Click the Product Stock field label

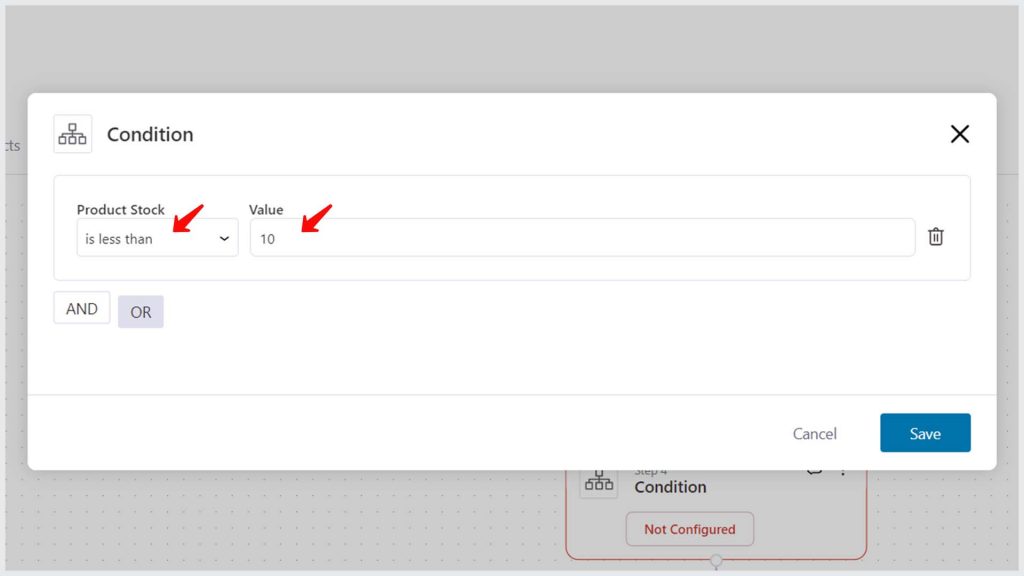click(x=121, y=210)
